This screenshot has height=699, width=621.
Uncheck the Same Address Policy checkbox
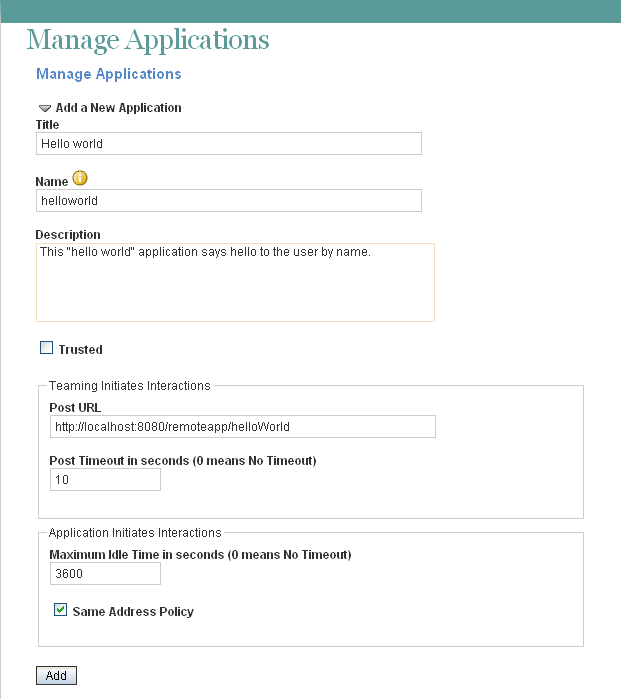click(x=61, y=610)
